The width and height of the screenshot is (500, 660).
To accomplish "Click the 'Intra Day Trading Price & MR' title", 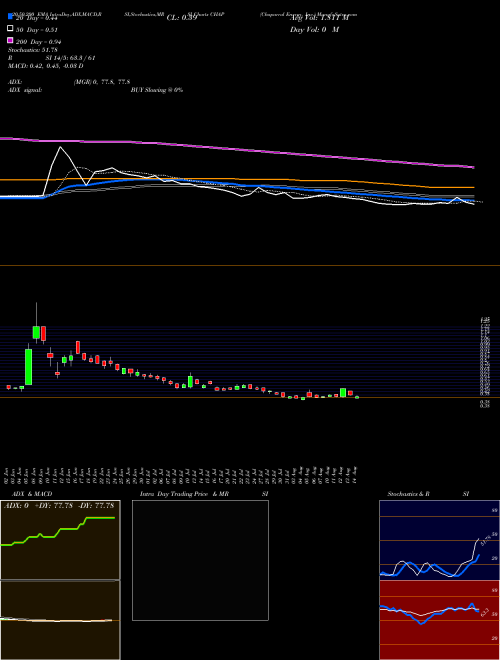I will click(184, 494).
